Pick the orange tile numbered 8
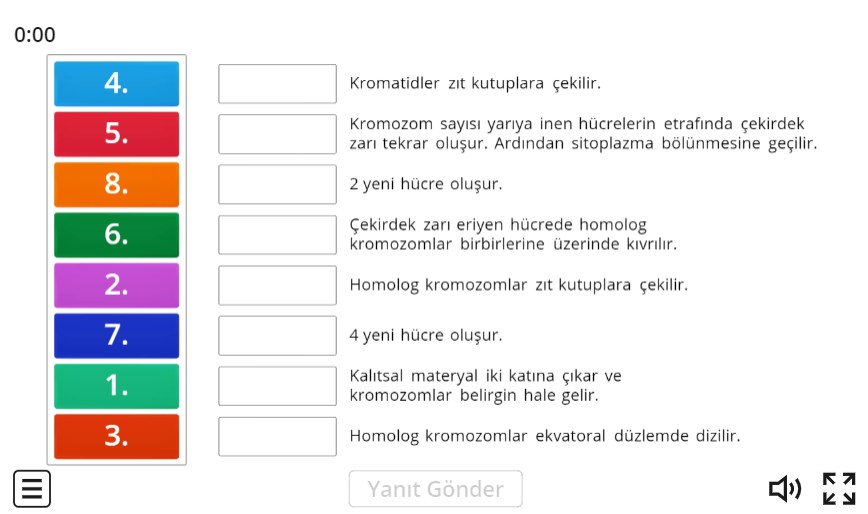 coord(117,184)
